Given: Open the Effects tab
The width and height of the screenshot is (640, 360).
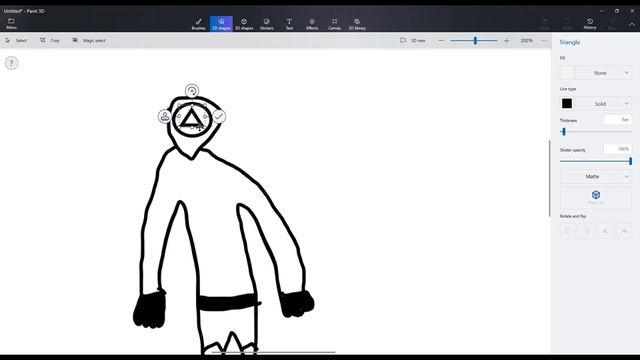Looking at the screenshot, I should 312,24.
